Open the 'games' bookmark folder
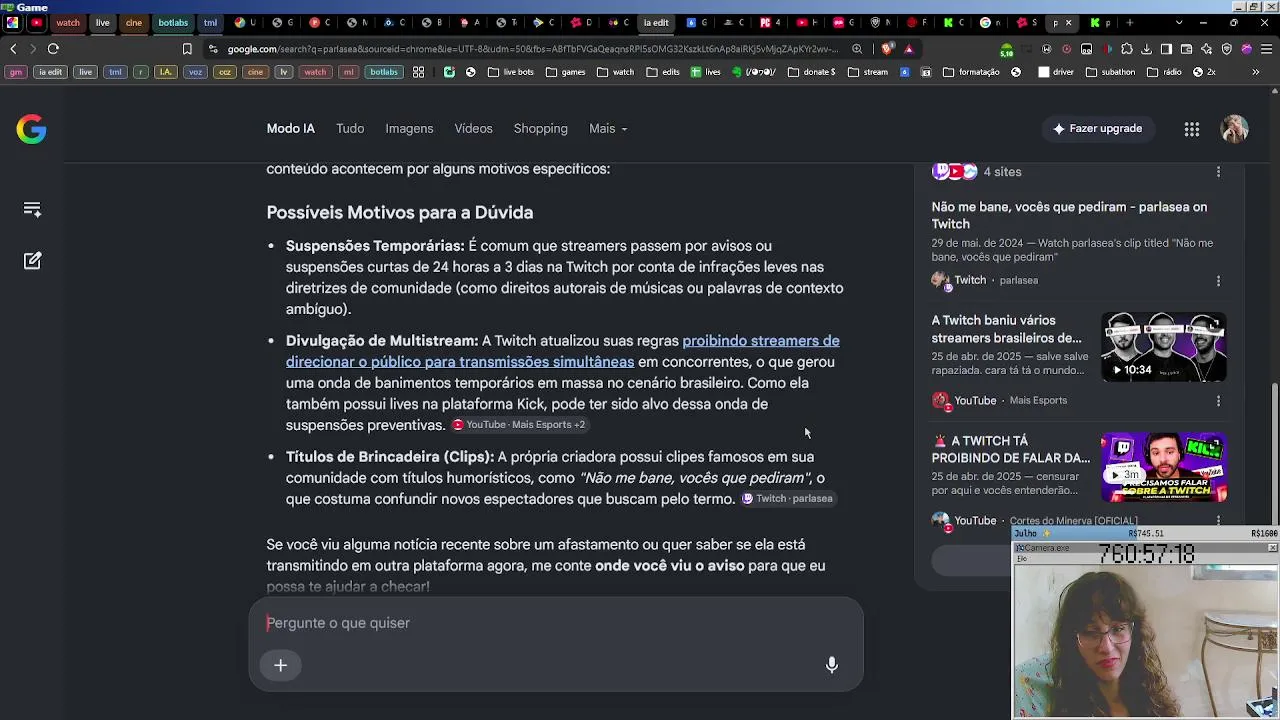1280x720 pixels. [565, 72]
